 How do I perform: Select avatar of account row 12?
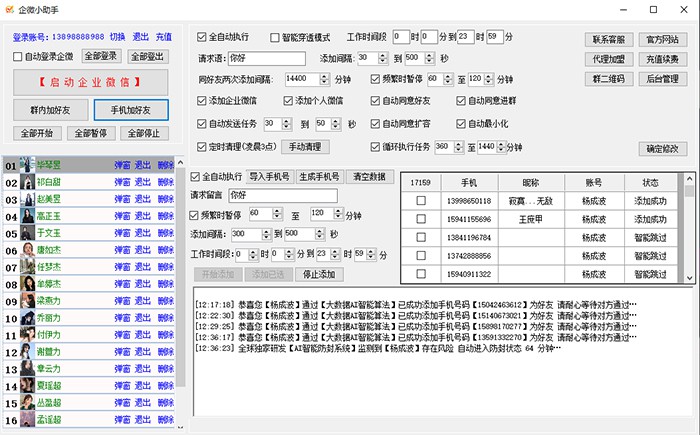28,352
